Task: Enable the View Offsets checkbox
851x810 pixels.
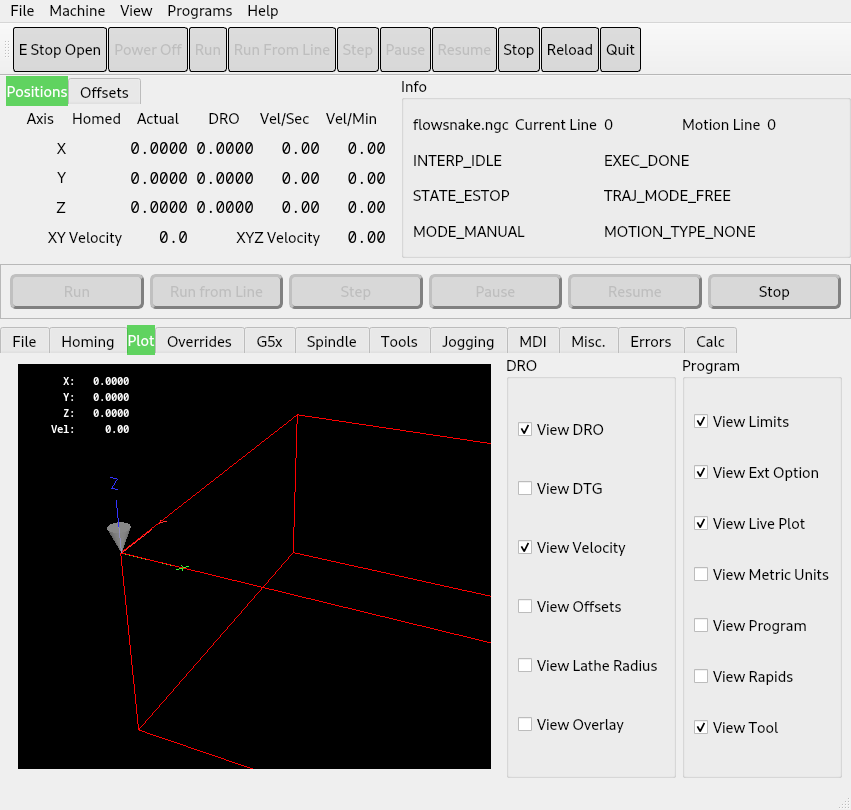Action: click(x=525, y=606)
